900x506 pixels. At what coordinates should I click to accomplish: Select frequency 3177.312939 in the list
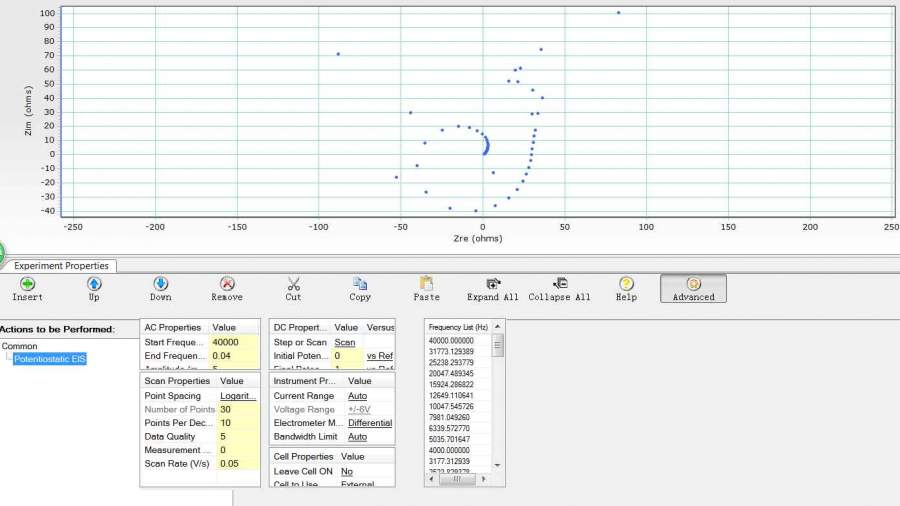pos(451,461)
